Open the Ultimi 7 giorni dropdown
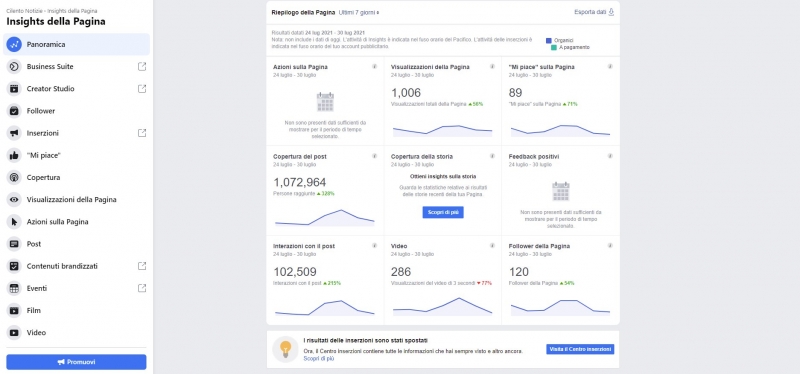Viewport: 800px width, 374px height. 359,12
